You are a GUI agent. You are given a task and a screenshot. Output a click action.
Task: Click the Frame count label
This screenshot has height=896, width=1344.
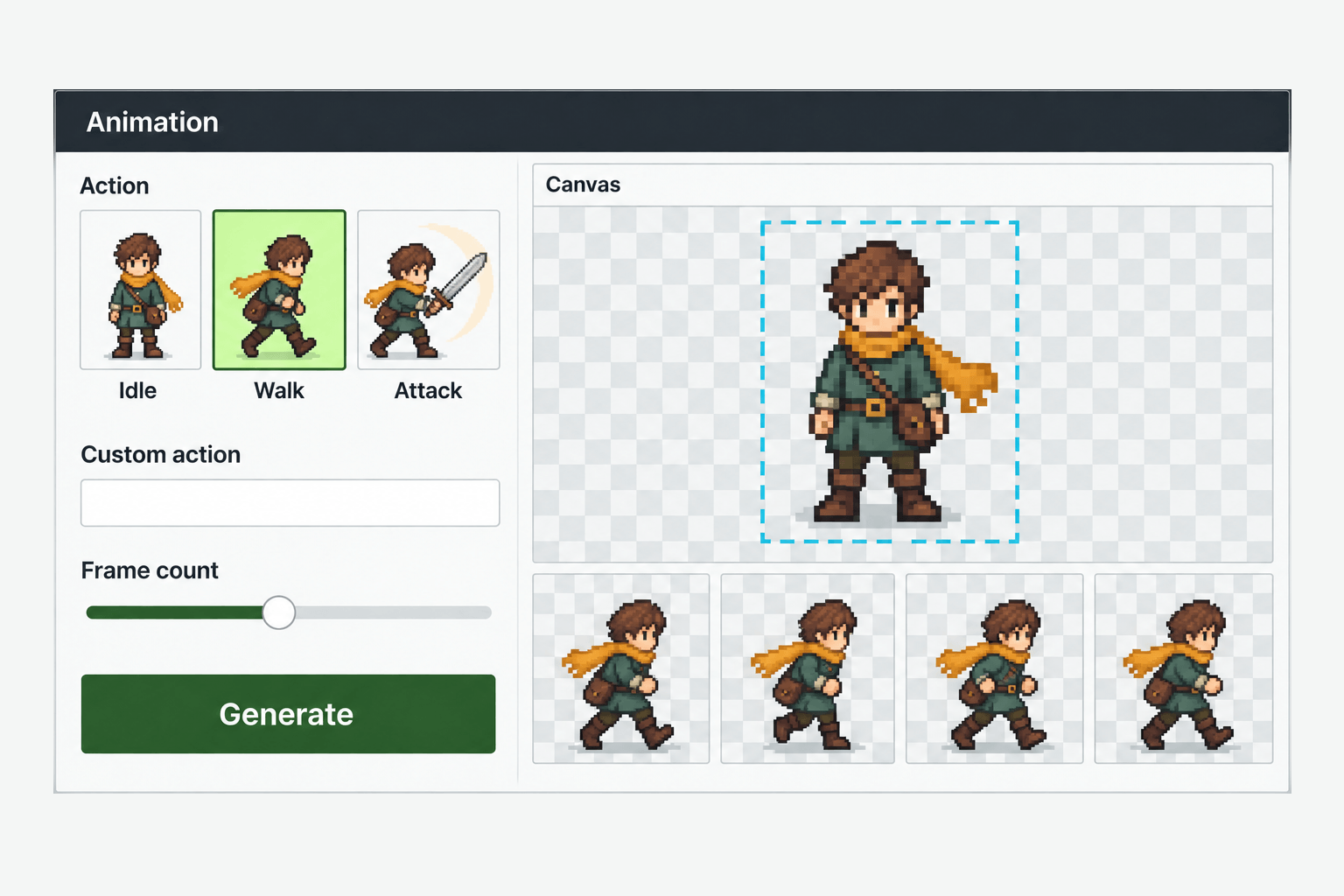point(150,570)
